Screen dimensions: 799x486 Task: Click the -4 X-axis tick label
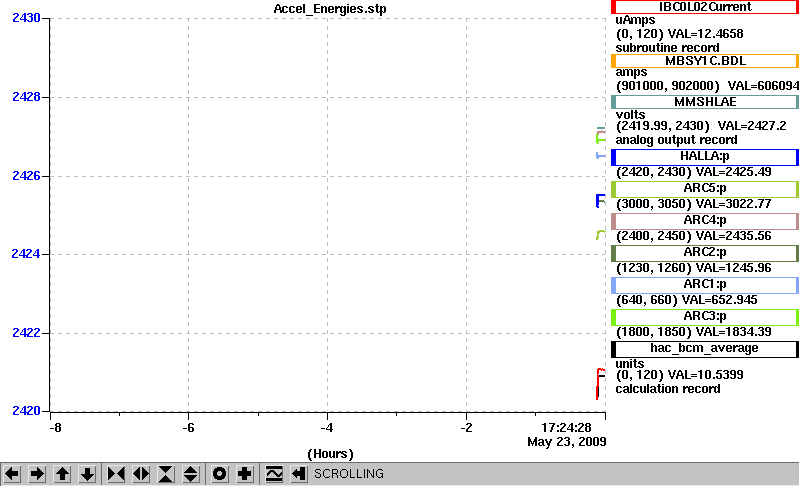coord(327,428)
